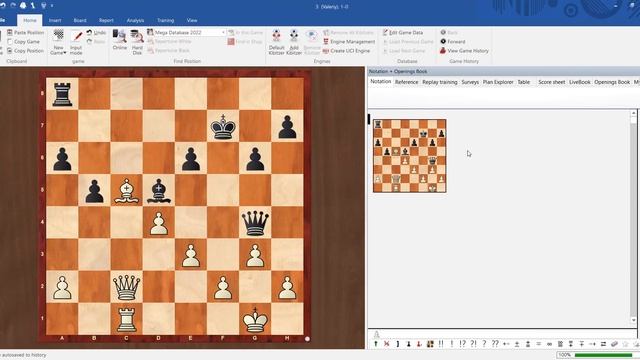Viewport: 640px width, 360px height.
Task: Click the ± White better symbol
Action: (517, 344)
